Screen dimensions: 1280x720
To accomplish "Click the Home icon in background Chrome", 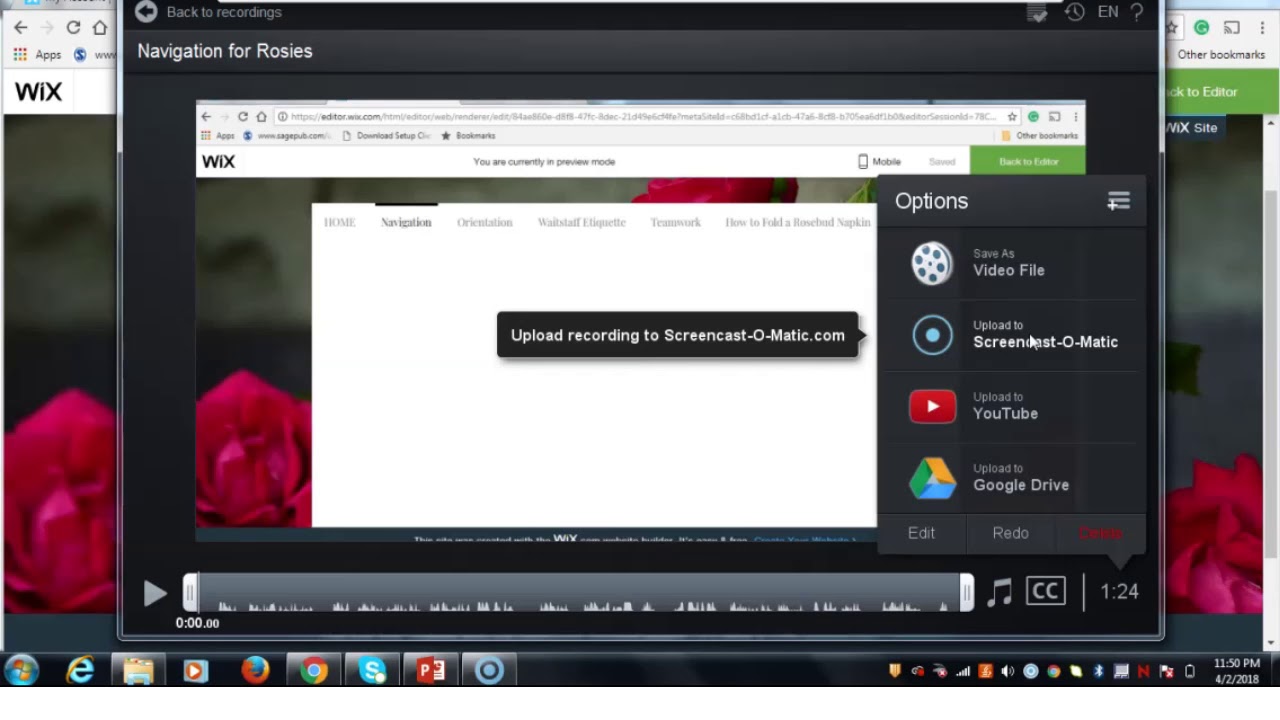I will [x=99, y=28].
